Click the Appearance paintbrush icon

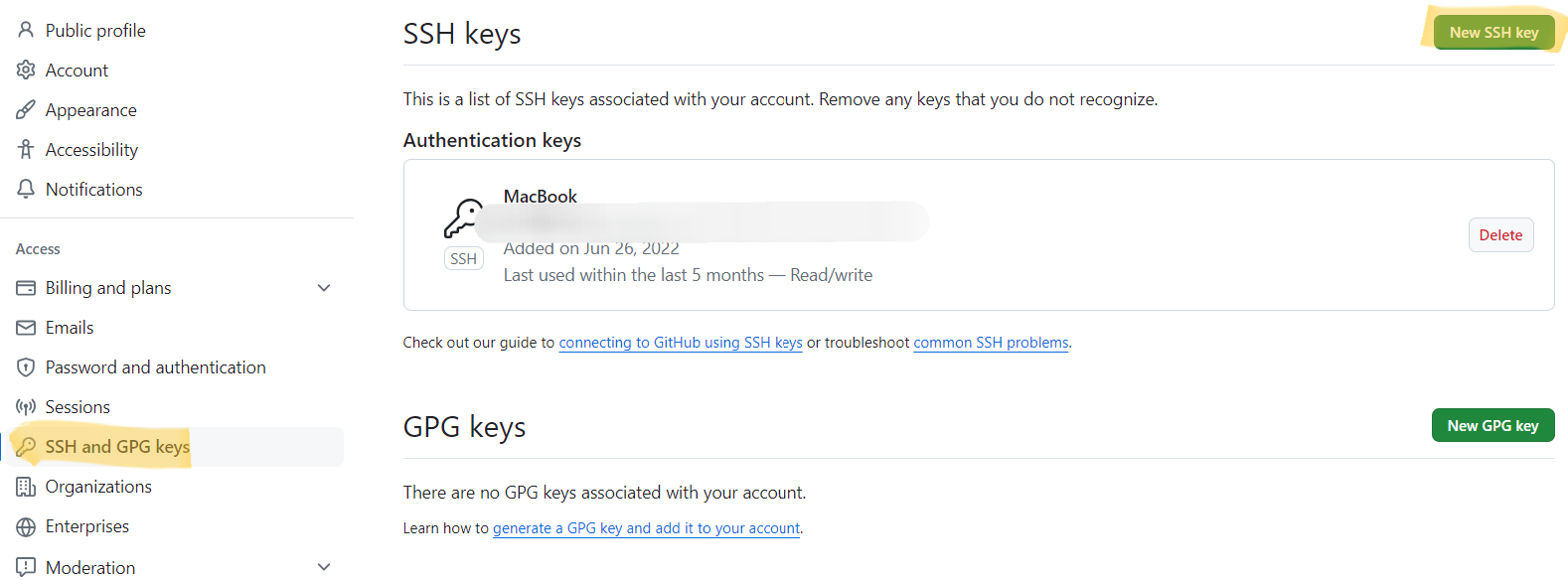coord(26,109)
